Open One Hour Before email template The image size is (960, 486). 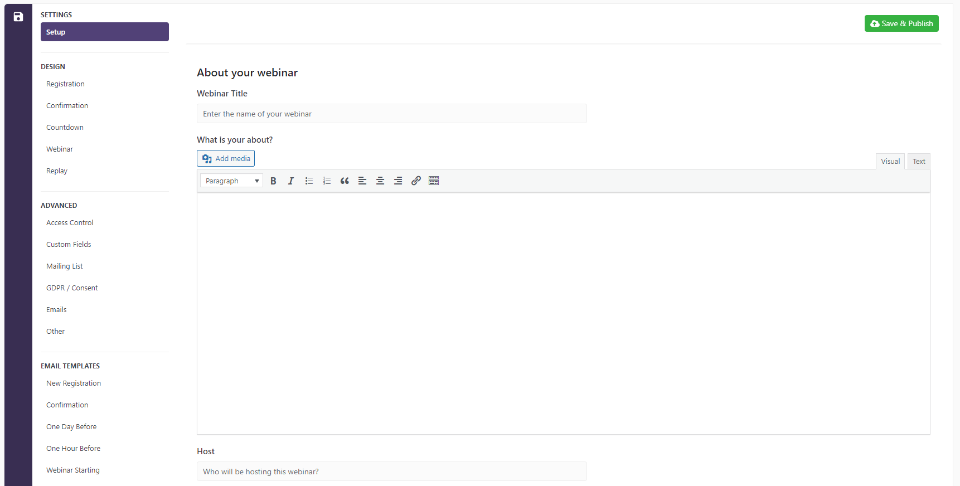[x=73, y=448]
